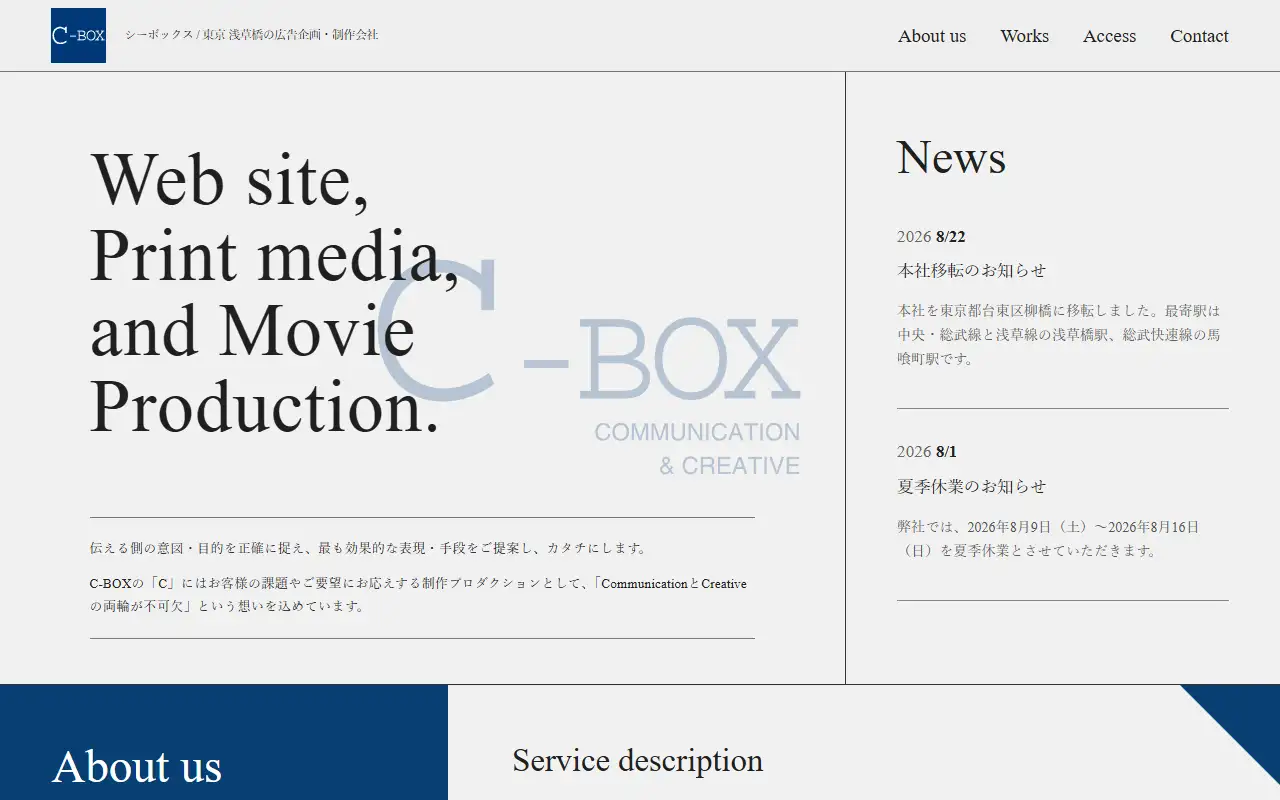Open the Access menu link
The width and height of the screenshot is (1280, 800).
pyautogui.click(x=1109, y=36)
